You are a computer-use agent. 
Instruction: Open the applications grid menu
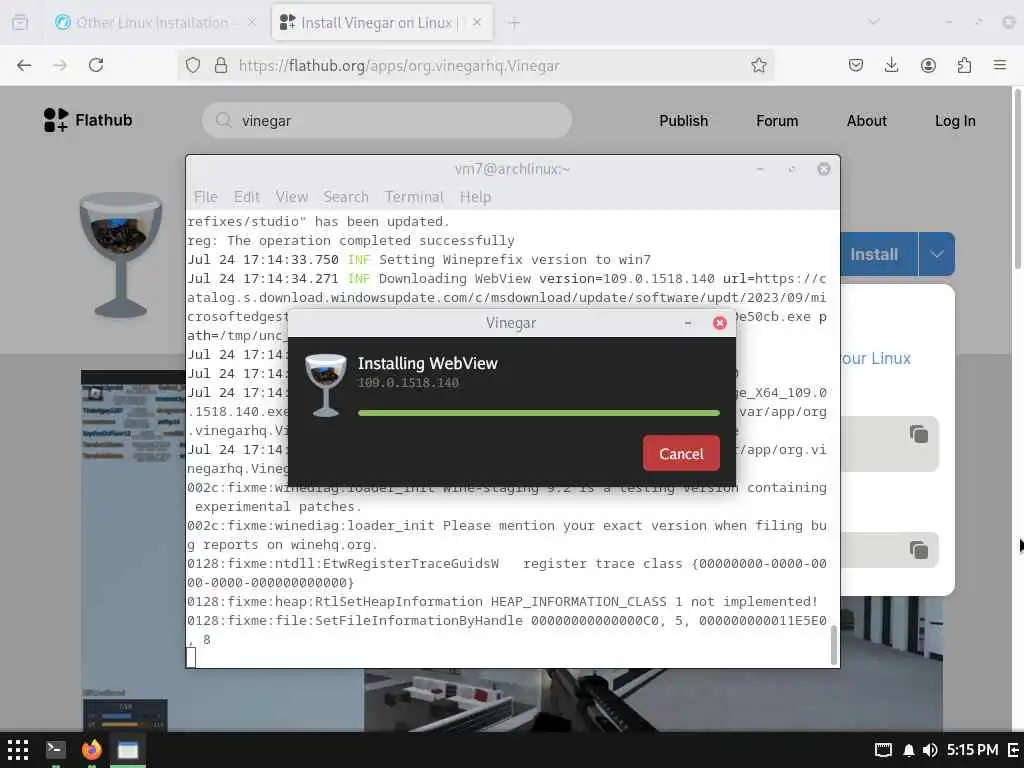[18, 750]
